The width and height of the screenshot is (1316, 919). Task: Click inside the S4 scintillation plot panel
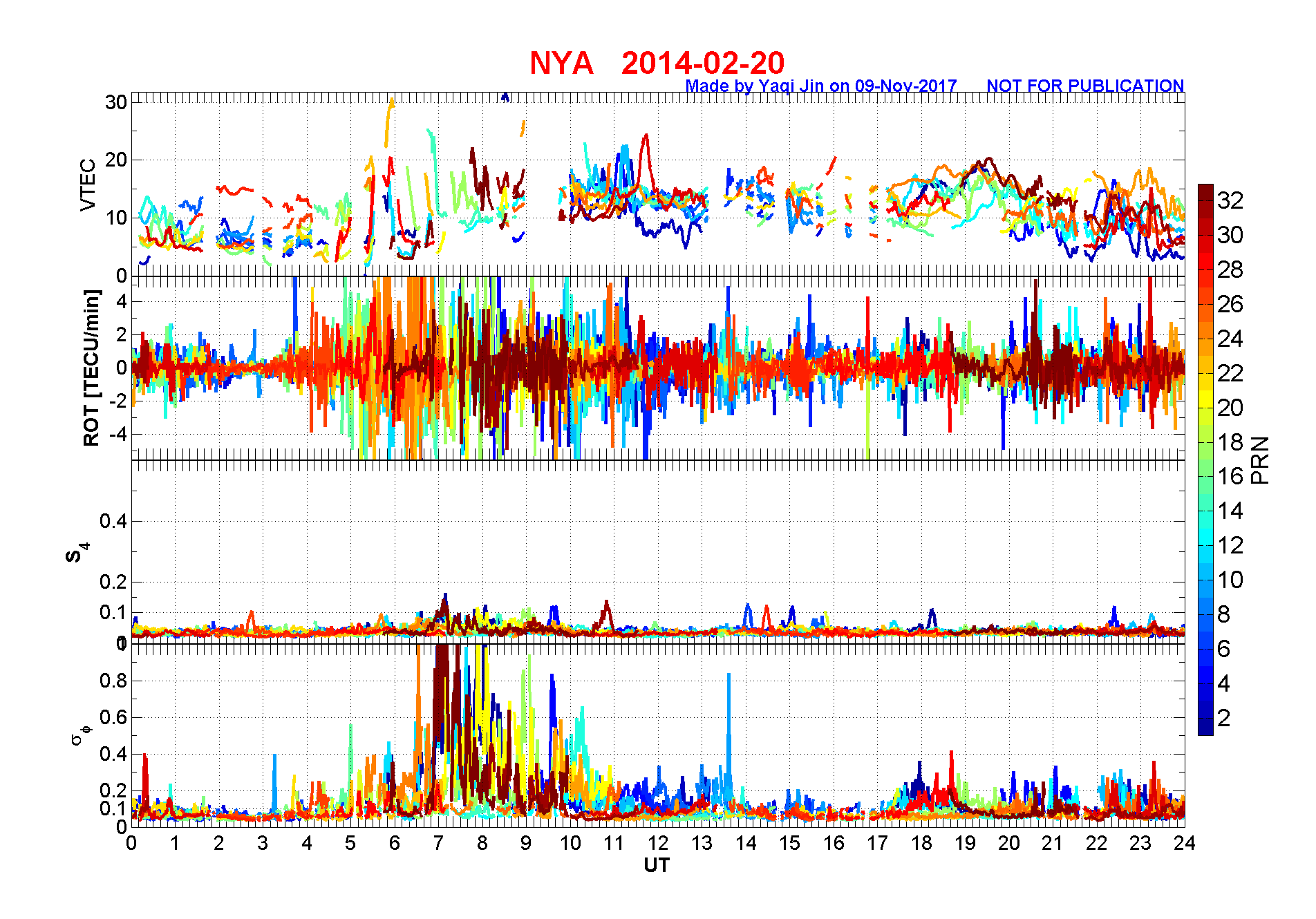point(658,551)
